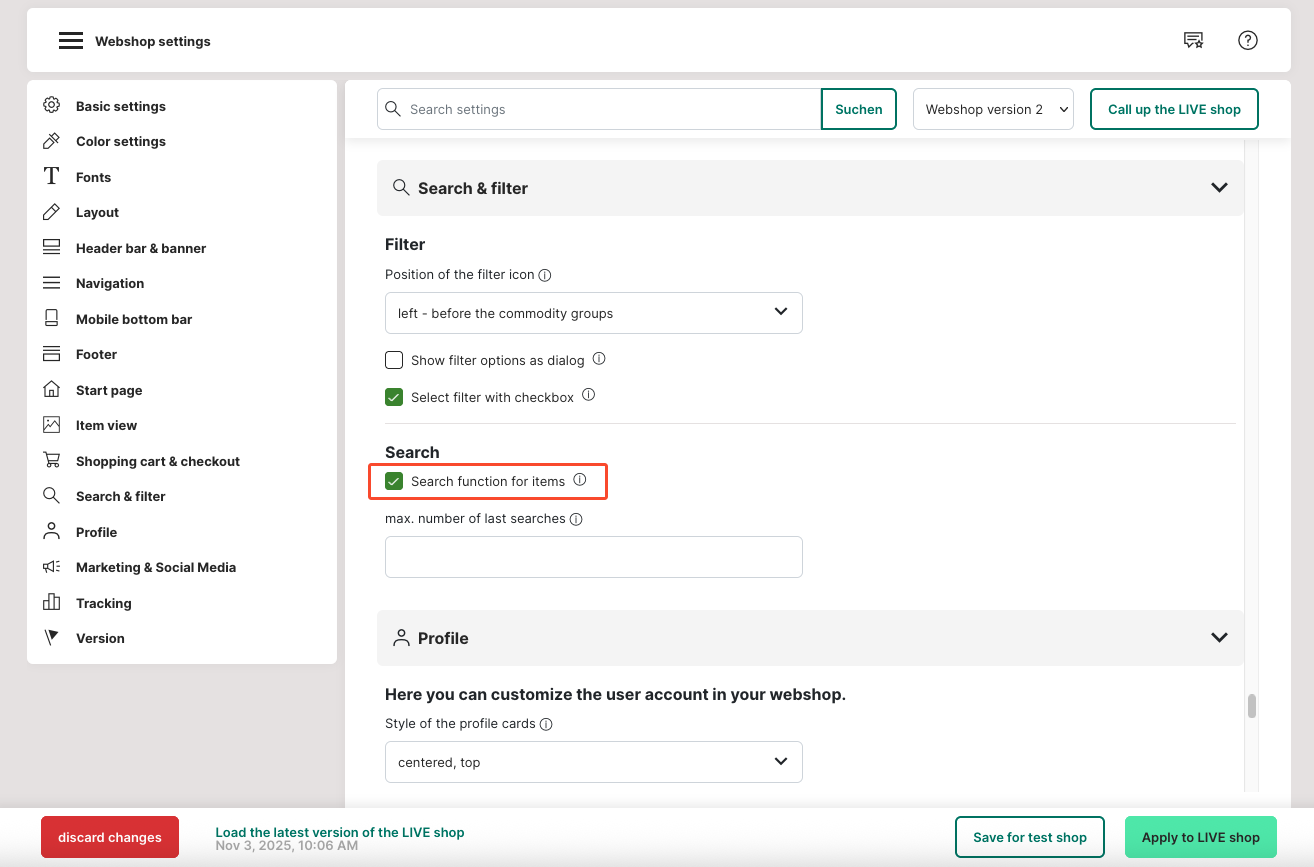1314x867 pixels.
Task: Open the filter icon position dropdown
Action: coord(593,313)
